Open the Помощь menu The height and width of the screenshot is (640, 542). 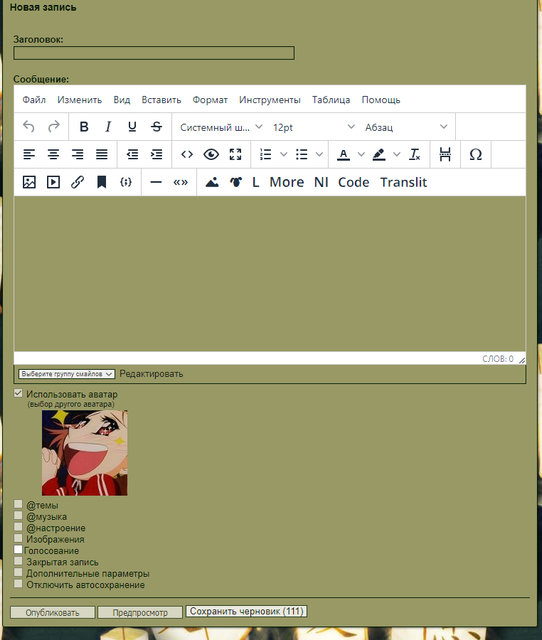point(381,100)
